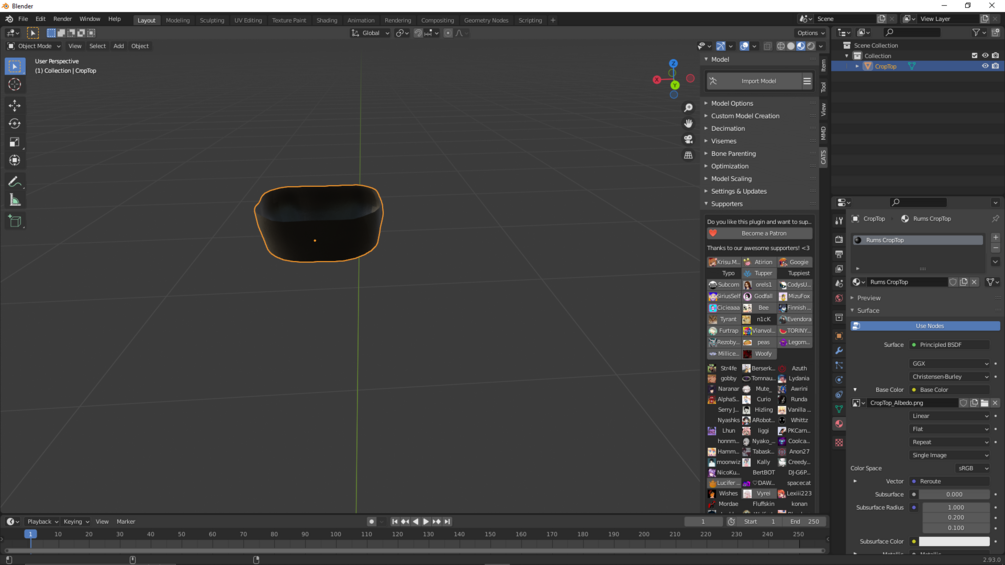This screenshot has height=565, width=1005.
Task: Open the Render properties tab icon
Action: (839, 239)
